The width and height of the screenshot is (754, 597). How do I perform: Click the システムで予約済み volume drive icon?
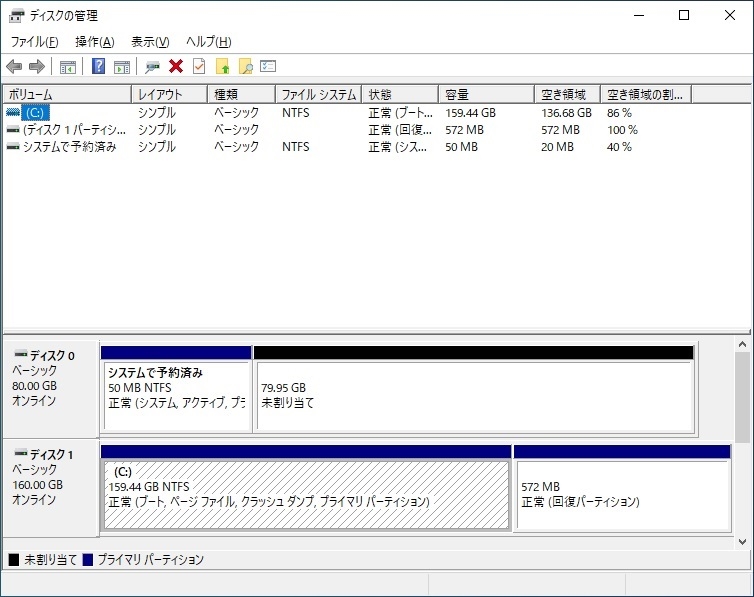pyautogui.click(x=13, y=146)
